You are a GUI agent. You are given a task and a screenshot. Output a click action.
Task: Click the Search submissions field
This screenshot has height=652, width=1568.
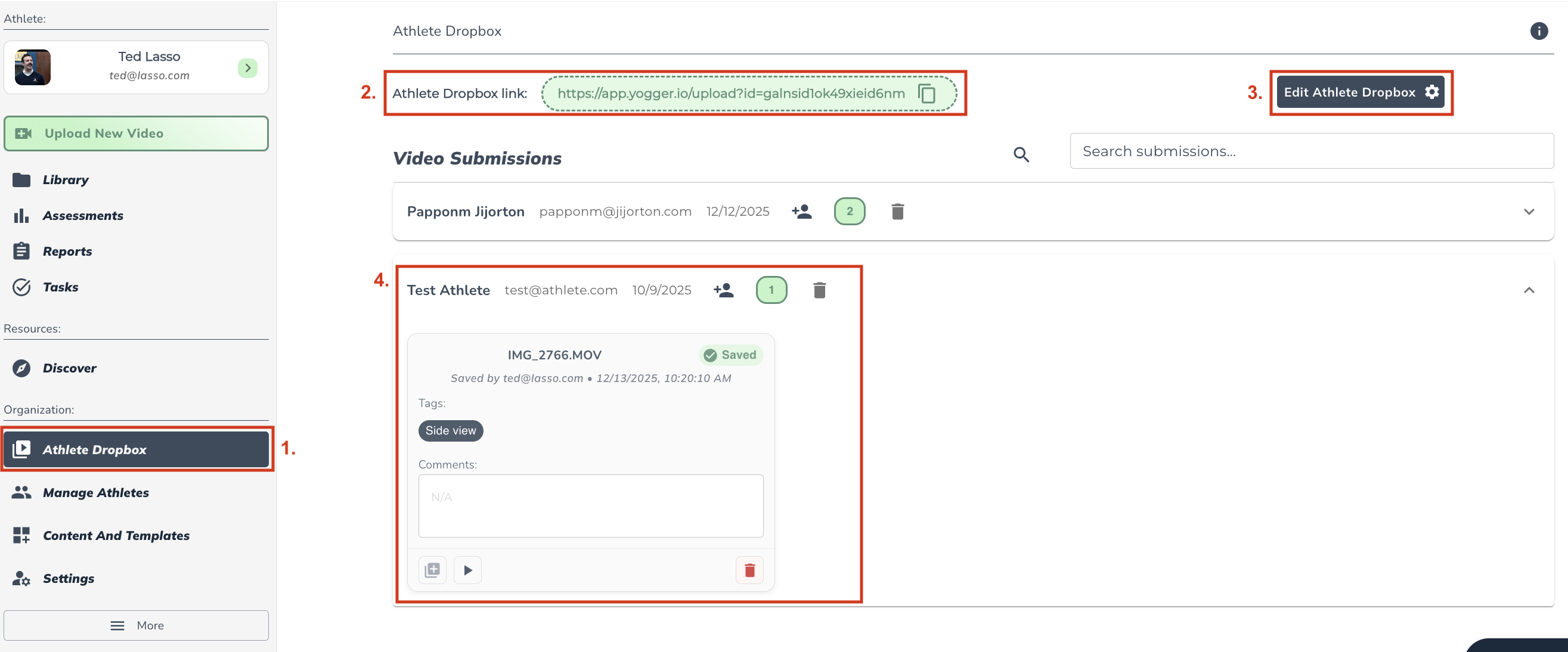click(x=1310, y=151)
